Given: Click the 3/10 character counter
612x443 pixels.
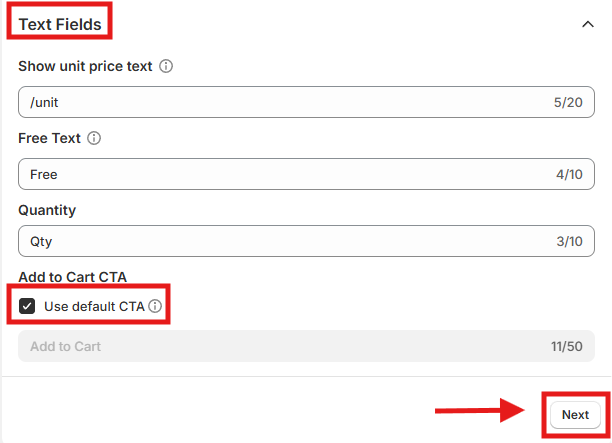Looking at the screenshot, I should 567,241.
